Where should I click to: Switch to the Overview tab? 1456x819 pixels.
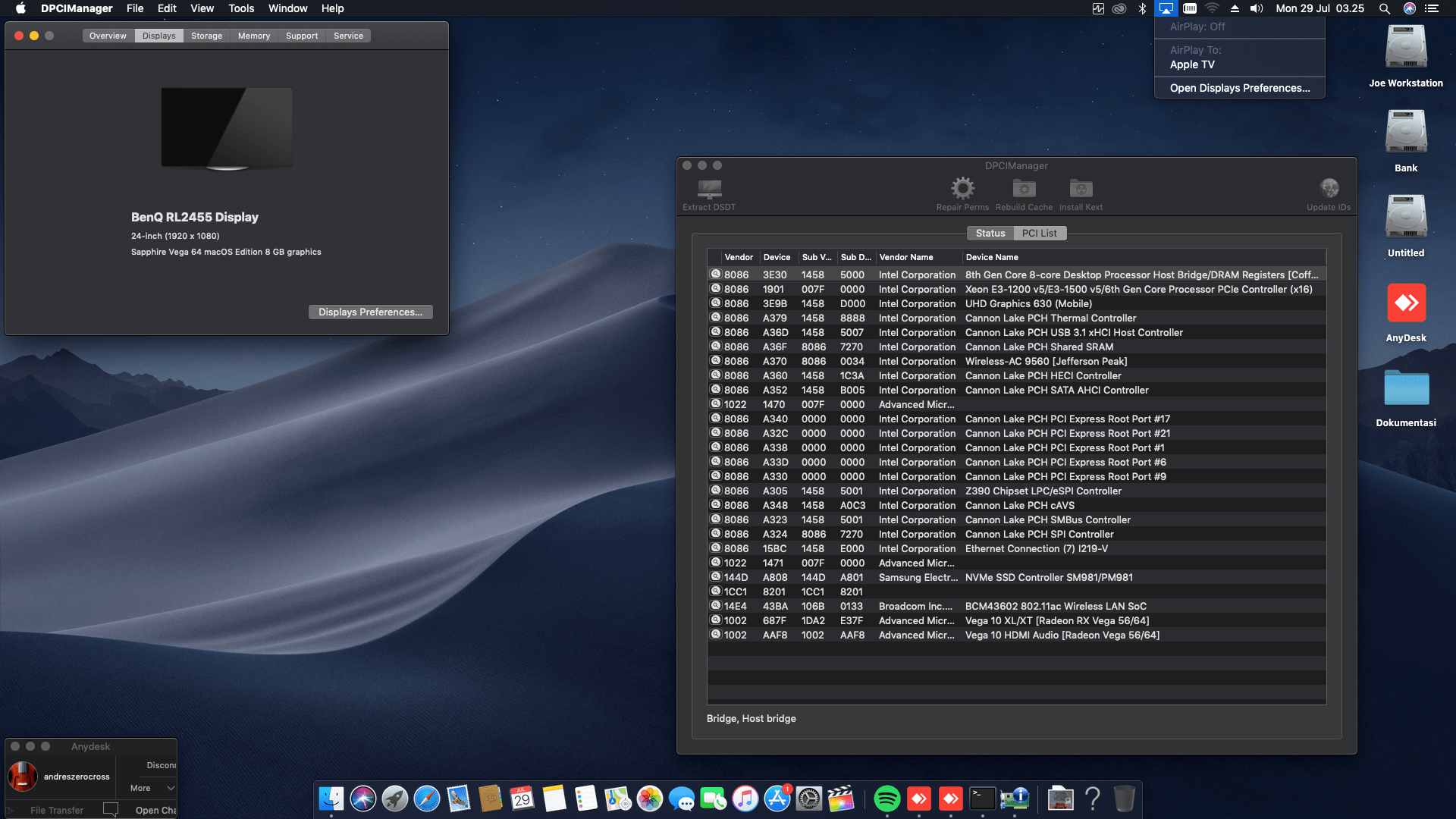(108, 36)
